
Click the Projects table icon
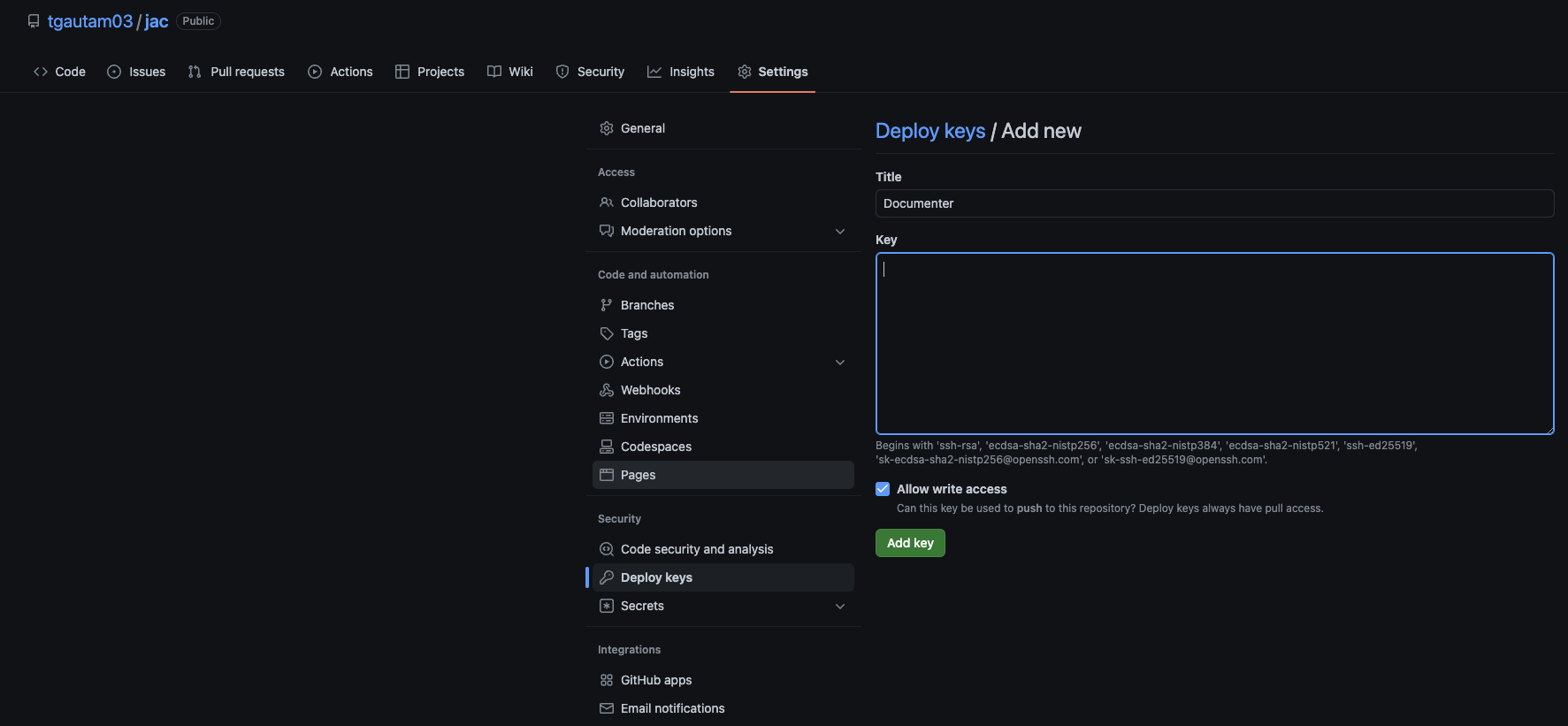[402, 72]
